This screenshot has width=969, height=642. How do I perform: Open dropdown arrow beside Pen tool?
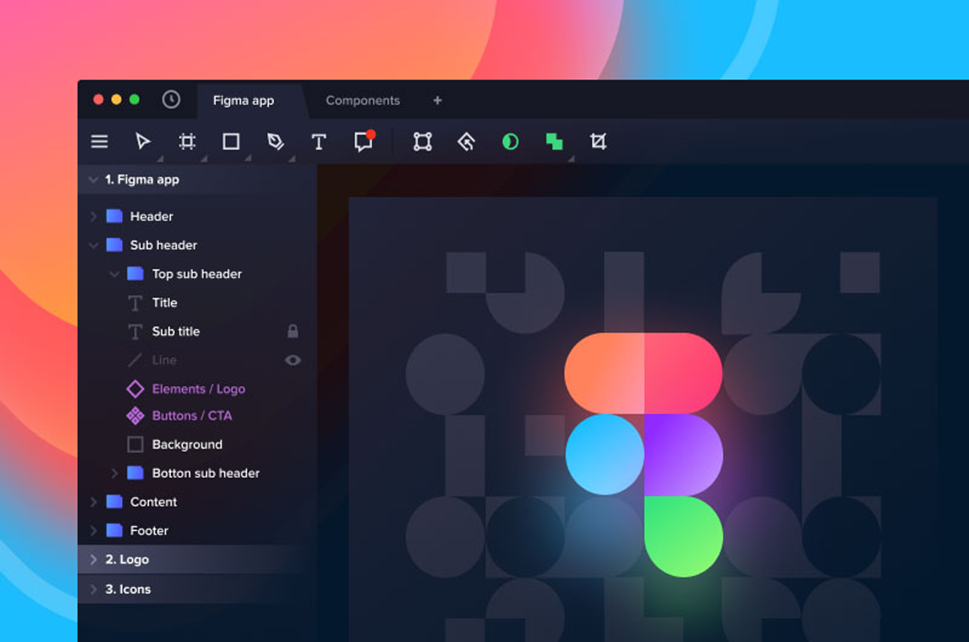point(292,159)
